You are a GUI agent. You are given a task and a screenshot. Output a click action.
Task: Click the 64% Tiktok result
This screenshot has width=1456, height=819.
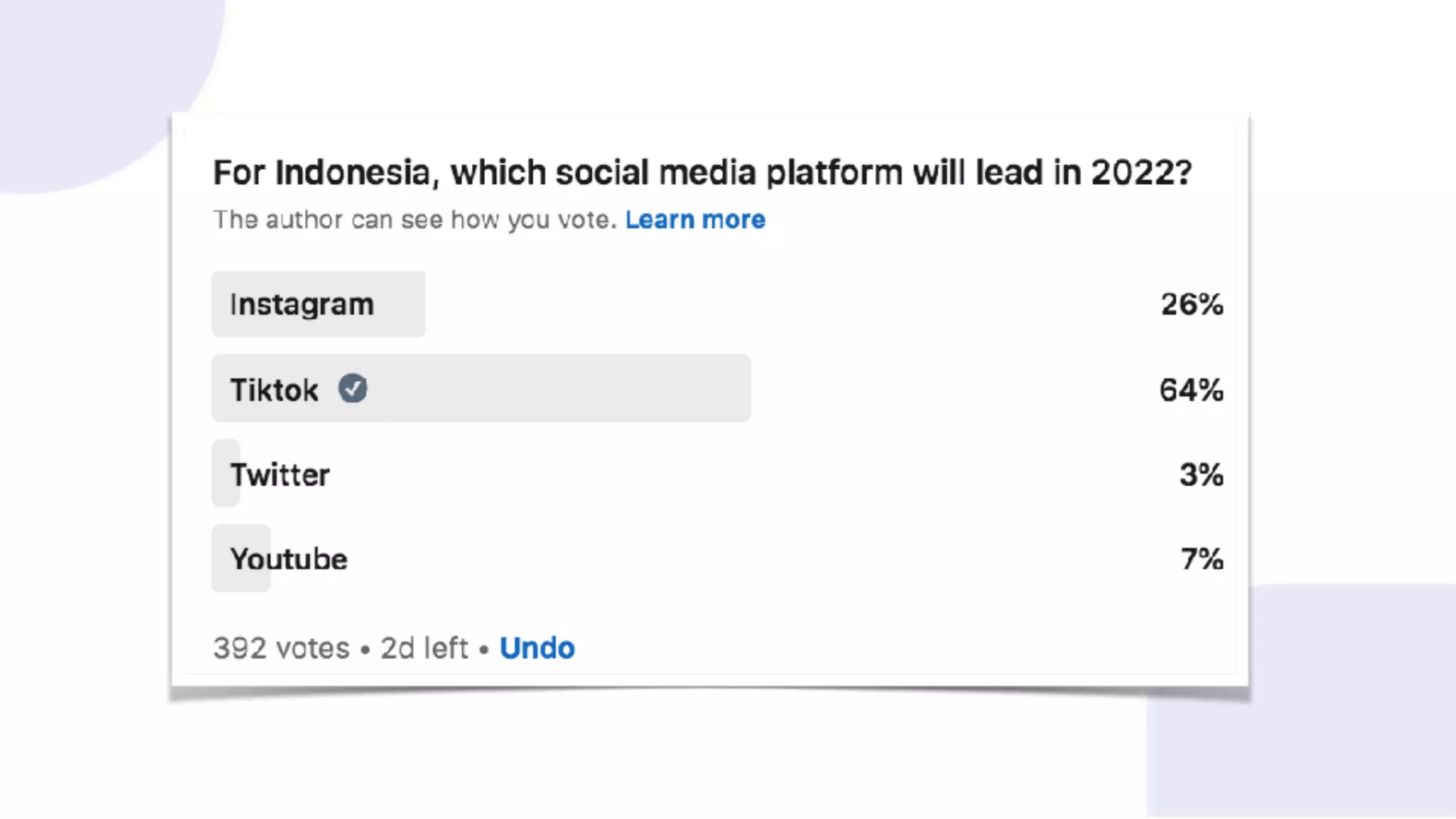click(x=1191, y=390)
